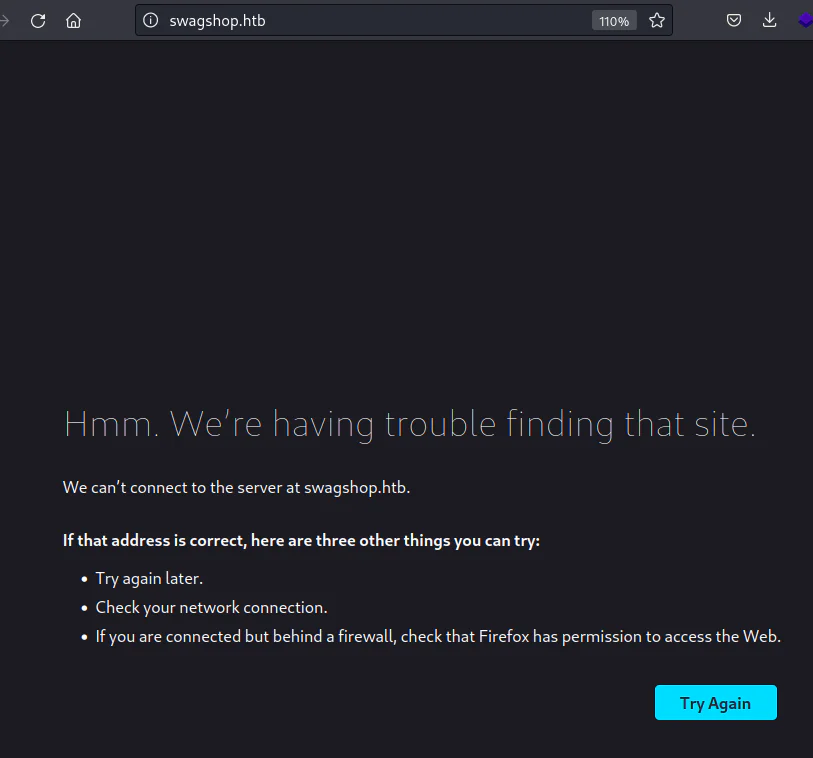This screenshot has height=758, width=813.
Task: Open the Downloads panel icon
Action: click(x=769, y=20)
